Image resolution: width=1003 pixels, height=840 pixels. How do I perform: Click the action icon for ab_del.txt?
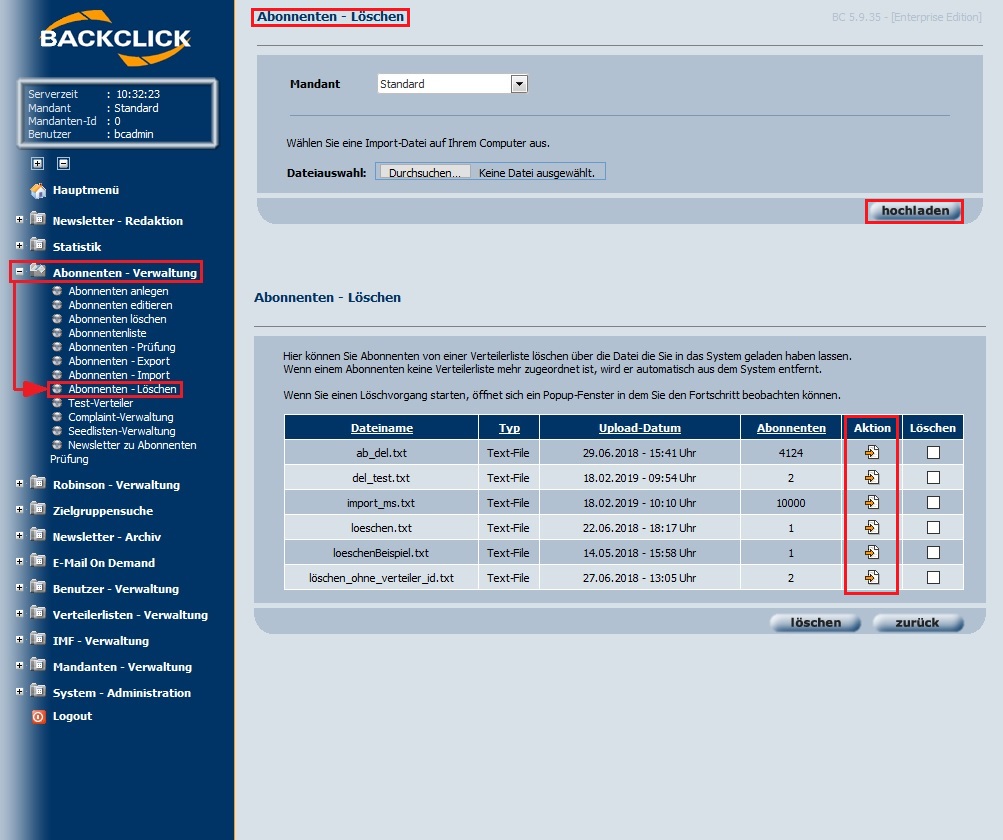click(x=872, y=452)
